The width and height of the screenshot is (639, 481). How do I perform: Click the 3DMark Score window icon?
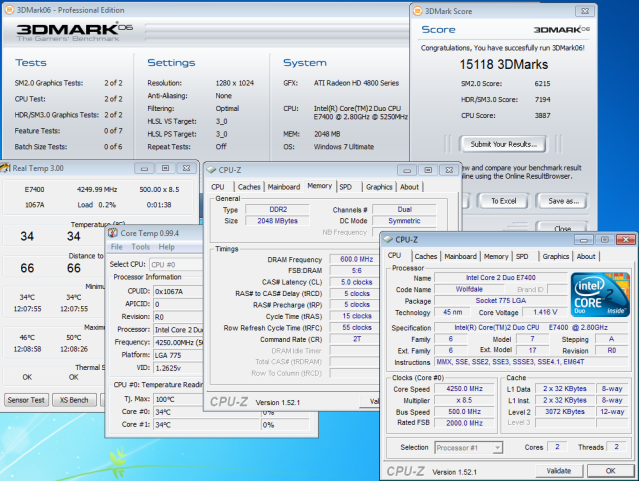[x=418, y=11]
